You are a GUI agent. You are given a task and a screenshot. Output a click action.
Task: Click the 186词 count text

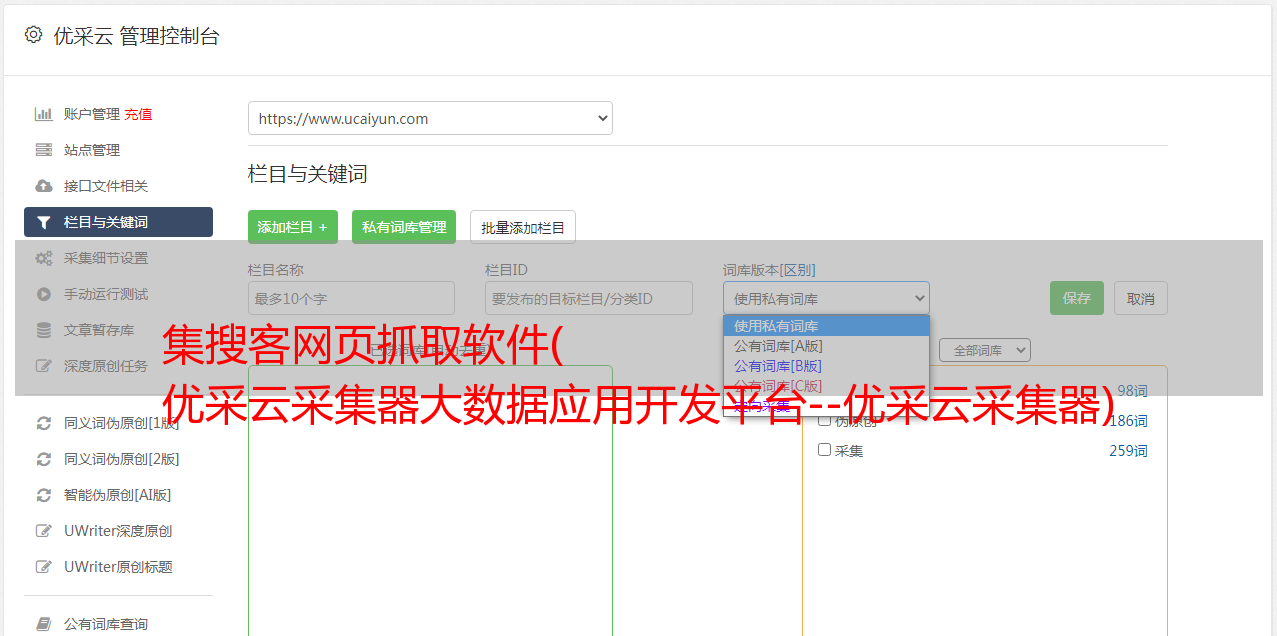pos(1128,421)
